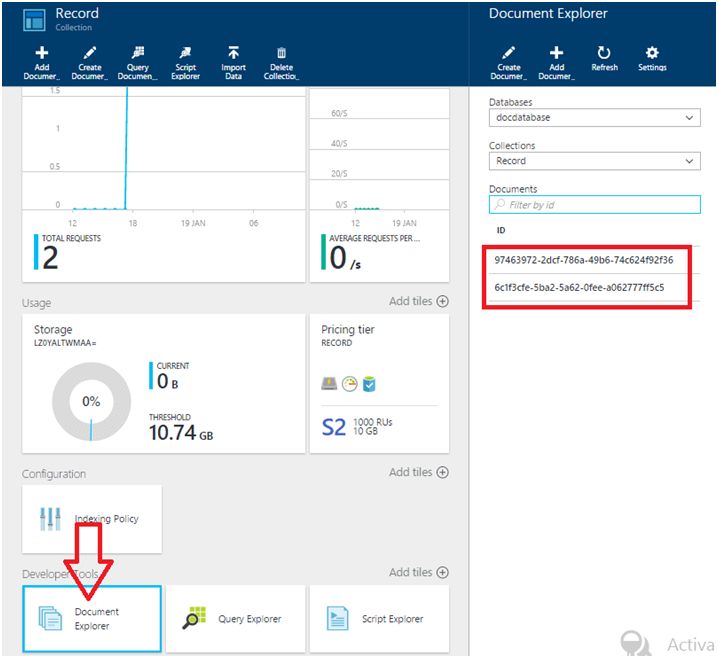
Task: Open the Indexing Policy tile
Action: pos(92,519)
